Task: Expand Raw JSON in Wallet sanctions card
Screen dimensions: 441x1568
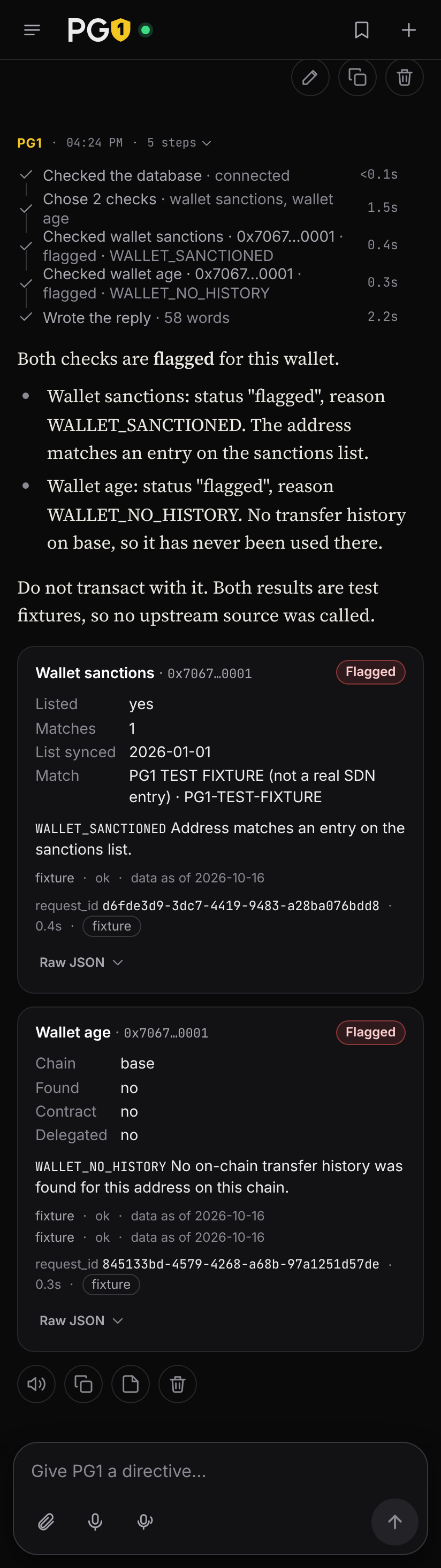Action: 81,962
